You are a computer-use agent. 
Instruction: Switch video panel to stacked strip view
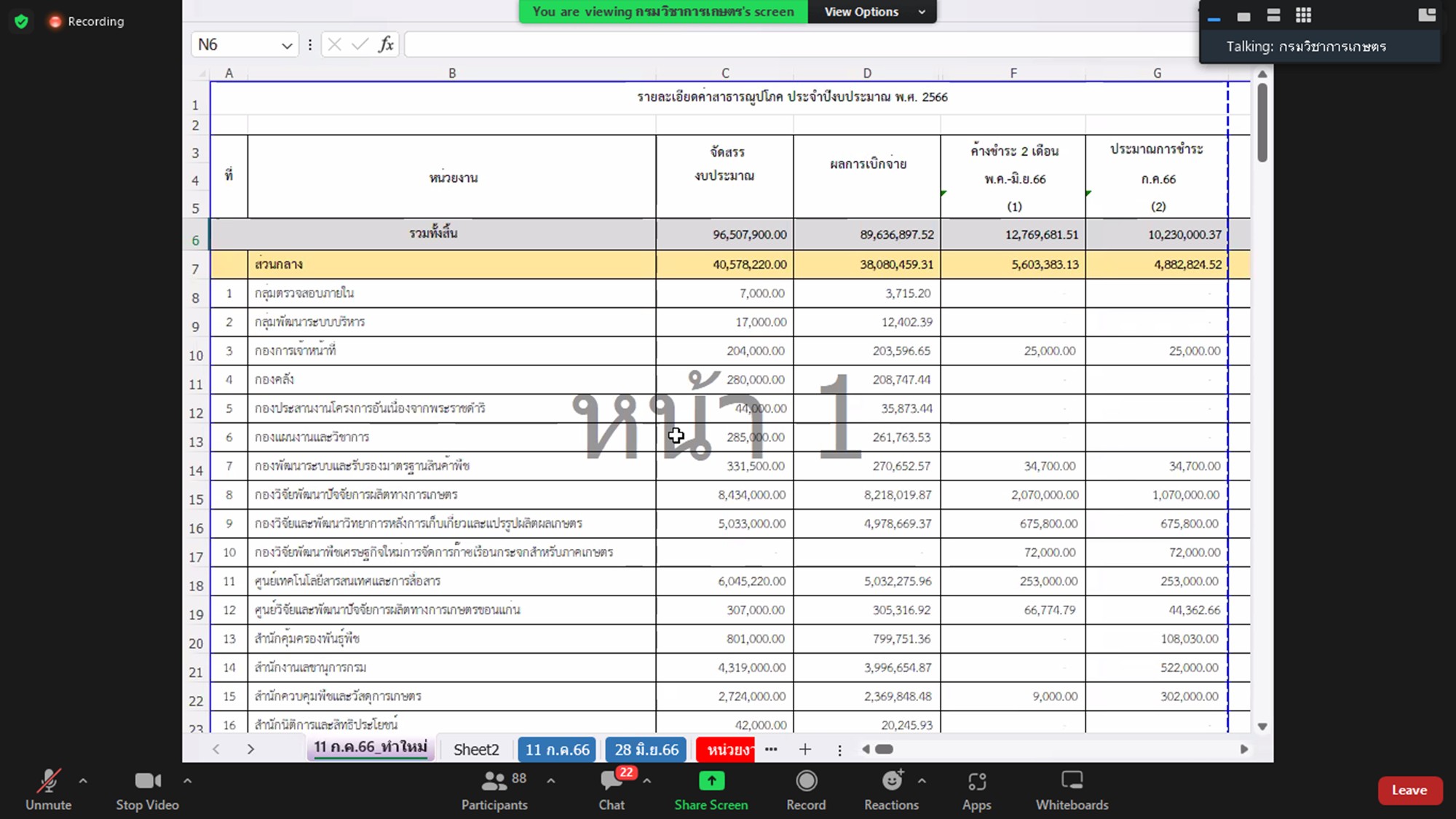(x=1273, y=15)
